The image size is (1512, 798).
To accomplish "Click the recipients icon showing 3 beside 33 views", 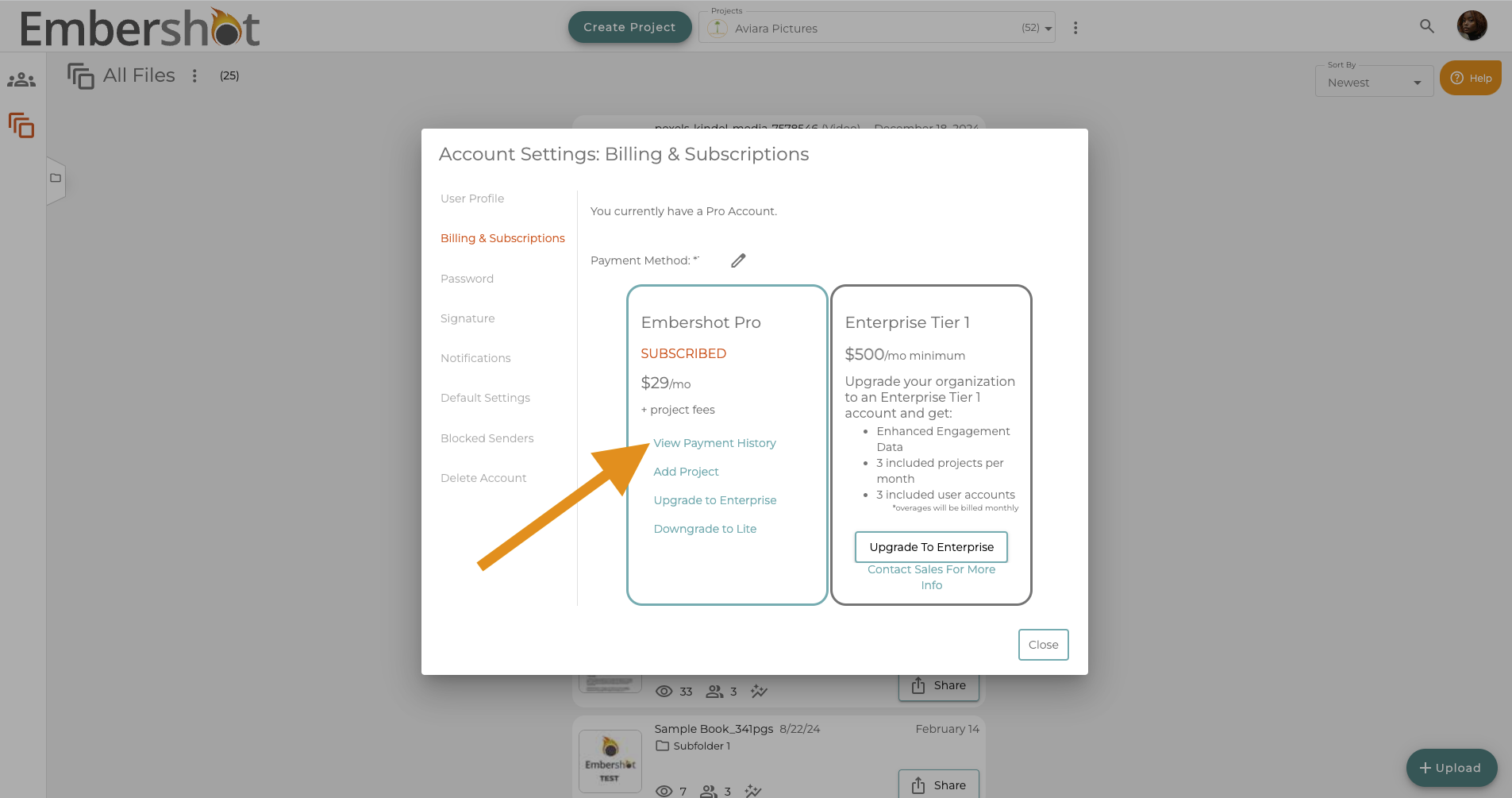I will click(x=714, y=692).
